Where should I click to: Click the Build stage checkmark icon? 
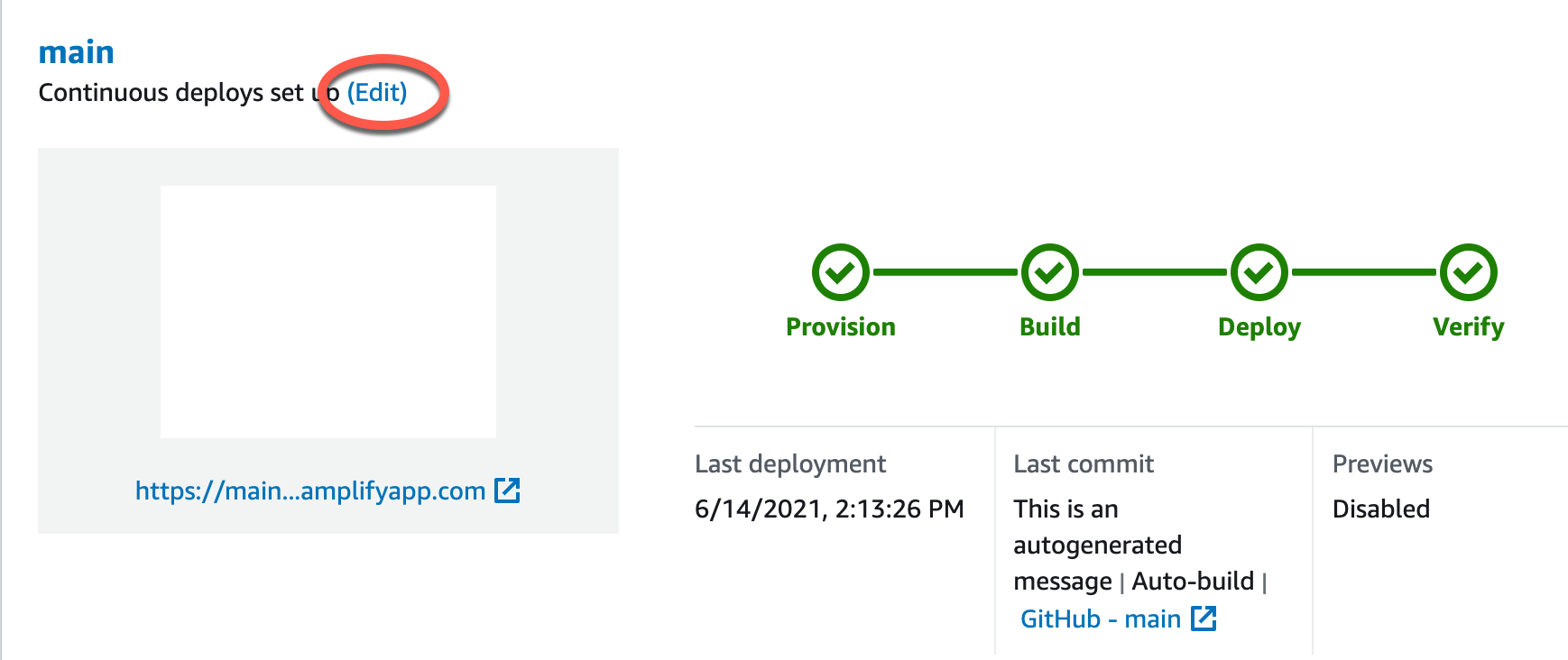(x=1049, y=272)
